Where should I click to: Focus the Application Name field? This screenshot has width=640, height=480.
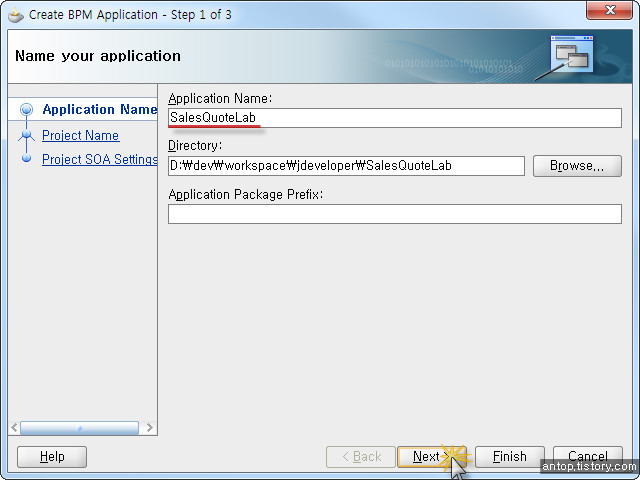[395, 118]
